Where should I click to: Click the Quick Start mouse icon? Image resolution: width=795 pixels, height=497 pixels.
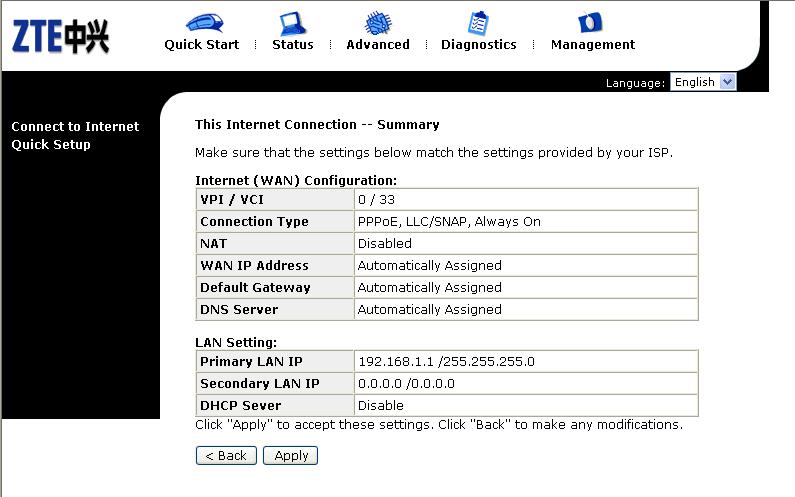pyautogui.click(x=204, y=23)
